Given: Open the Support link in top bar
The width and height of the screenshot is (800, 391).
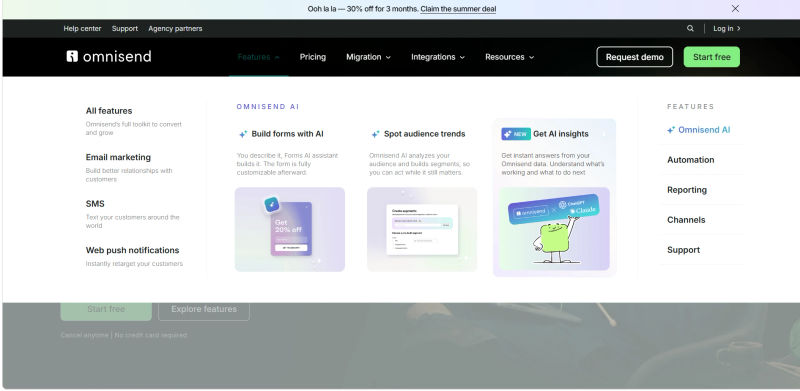Looking at the screenshot, I should (x=125, y=29).
